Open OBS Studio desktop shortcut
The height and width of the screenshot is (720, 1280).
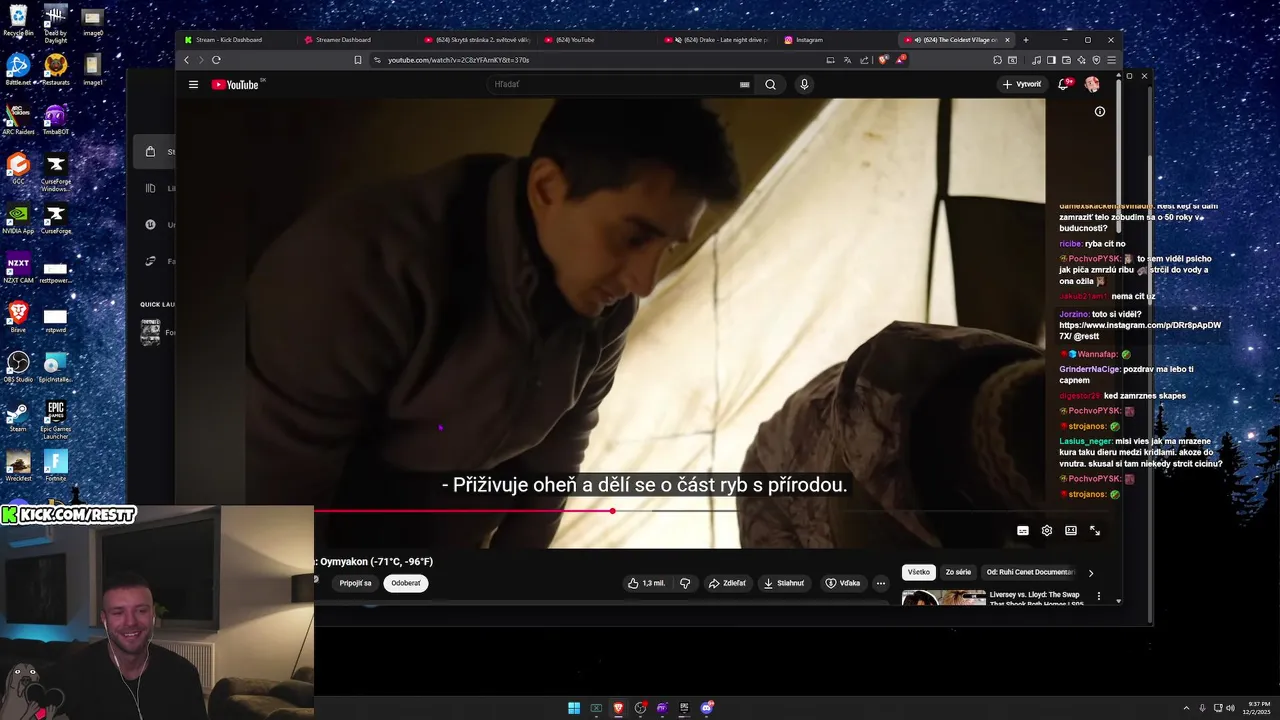[x=18, y=366]
